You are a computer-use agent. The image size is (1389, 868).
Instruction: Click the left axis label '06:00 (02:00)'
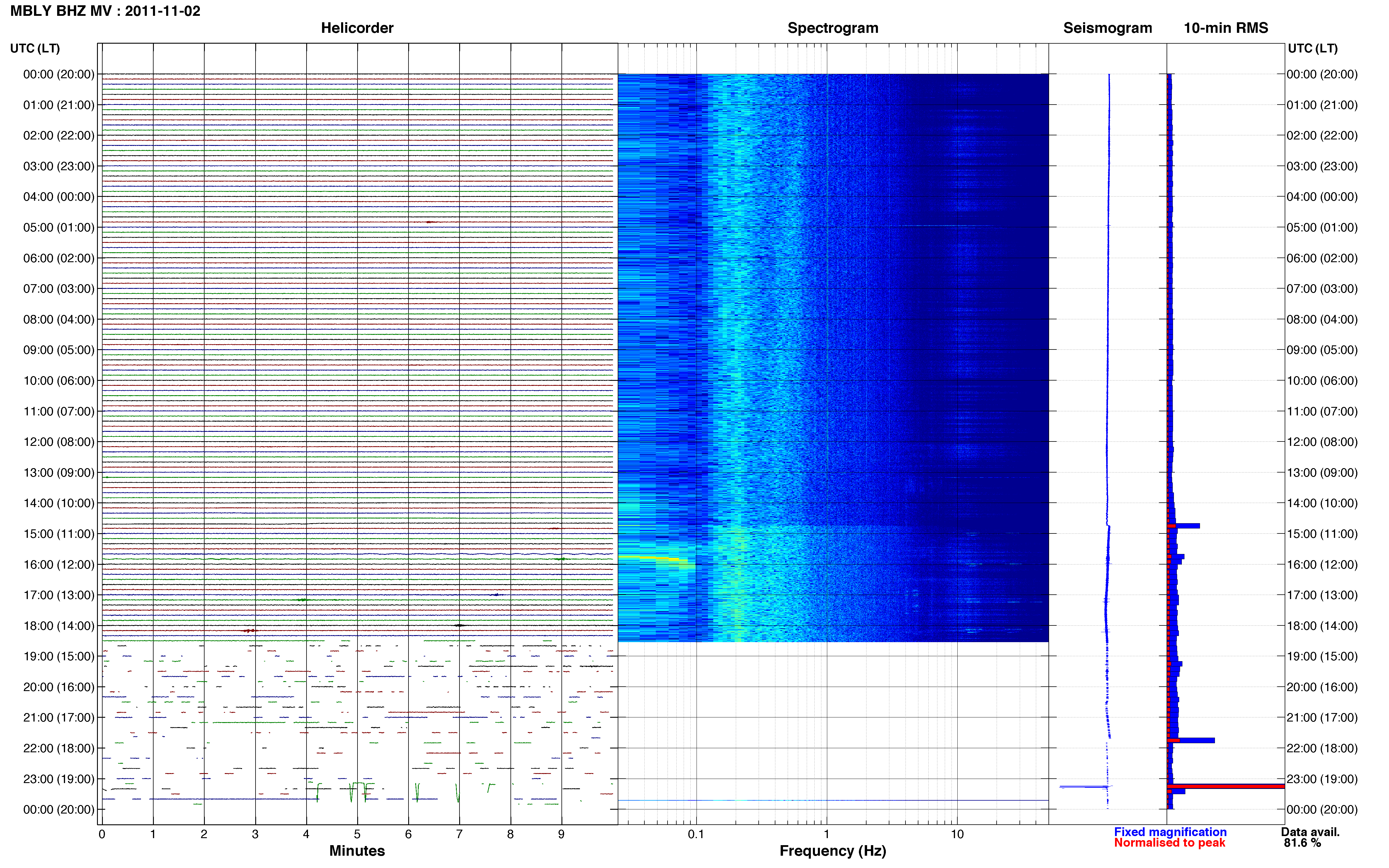coord(59,258)
